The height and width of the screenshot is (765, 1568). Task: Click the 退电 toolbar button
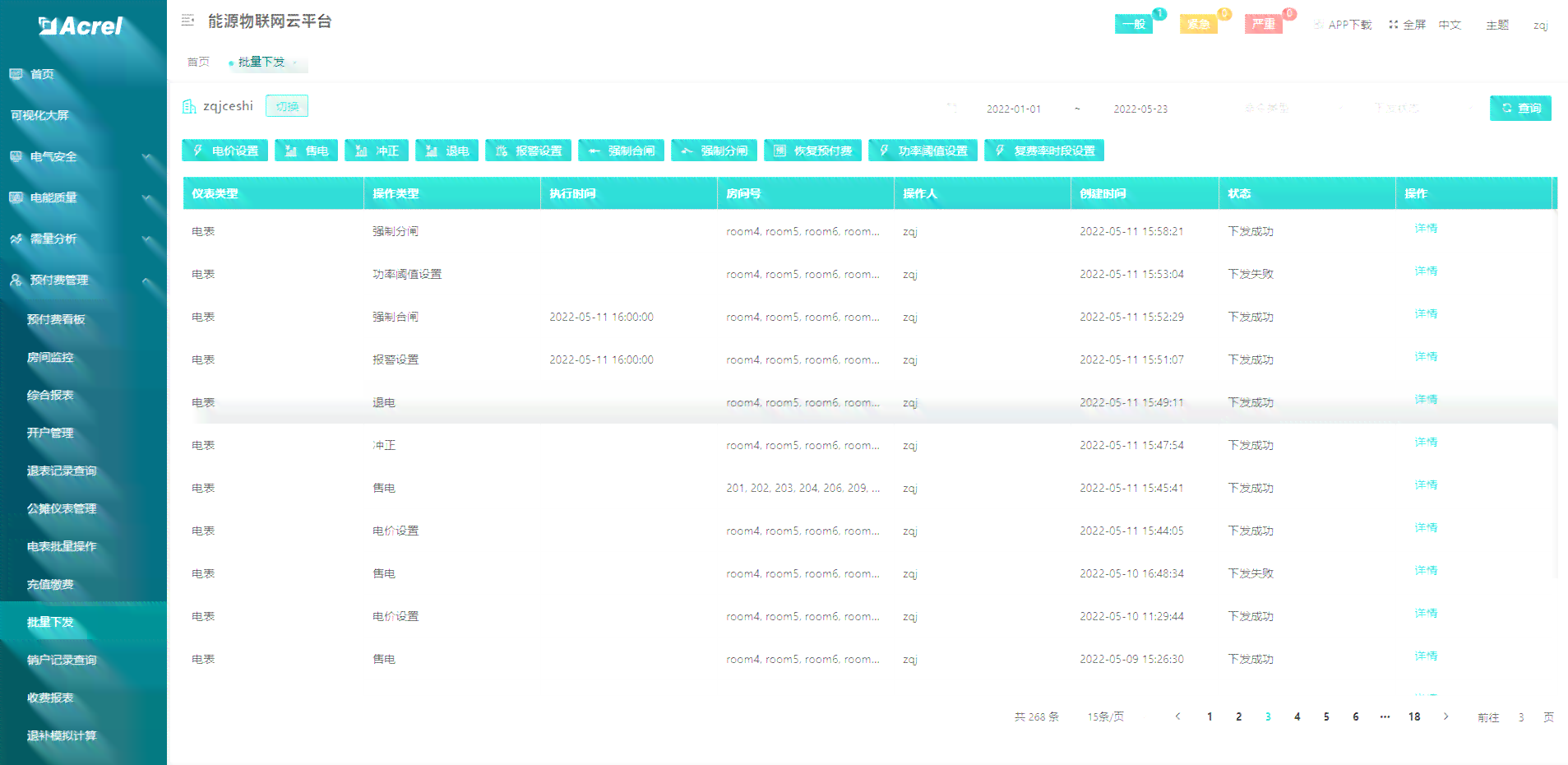click(x=446, y=151)
